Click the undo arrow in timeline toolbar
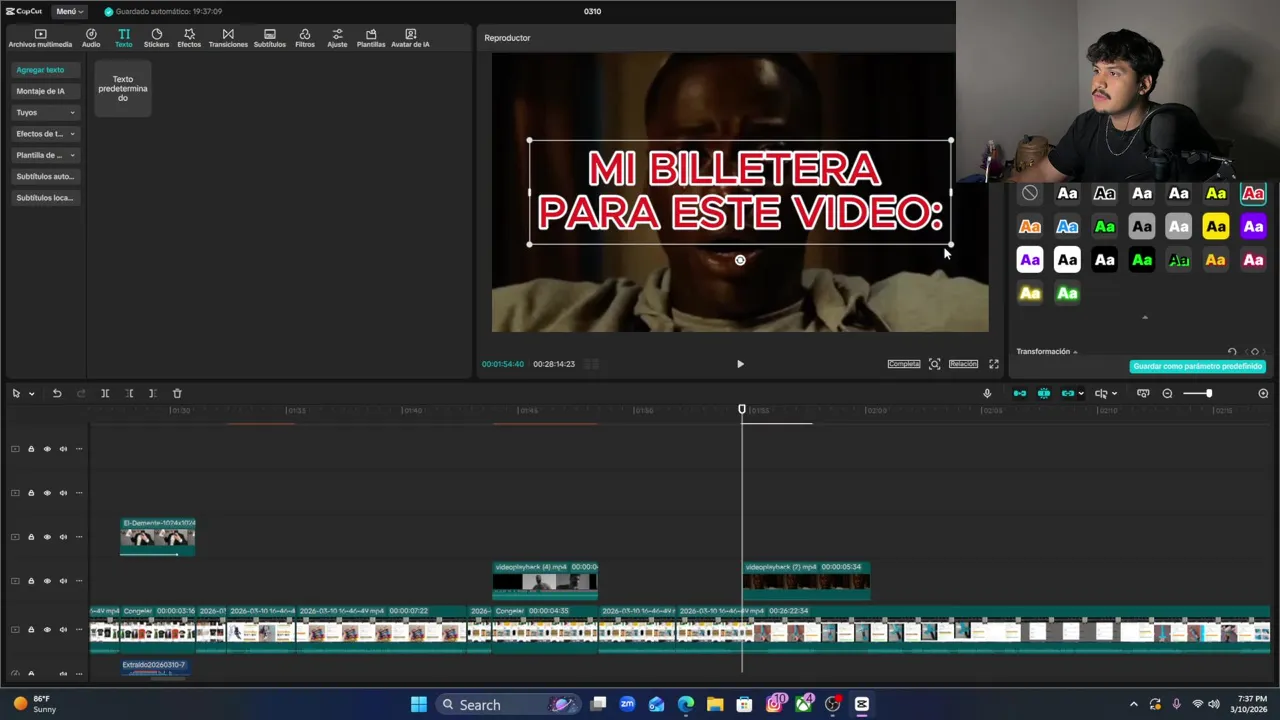Image resolution: width=1280 pixels, height=720 pixels. [57, 393]
